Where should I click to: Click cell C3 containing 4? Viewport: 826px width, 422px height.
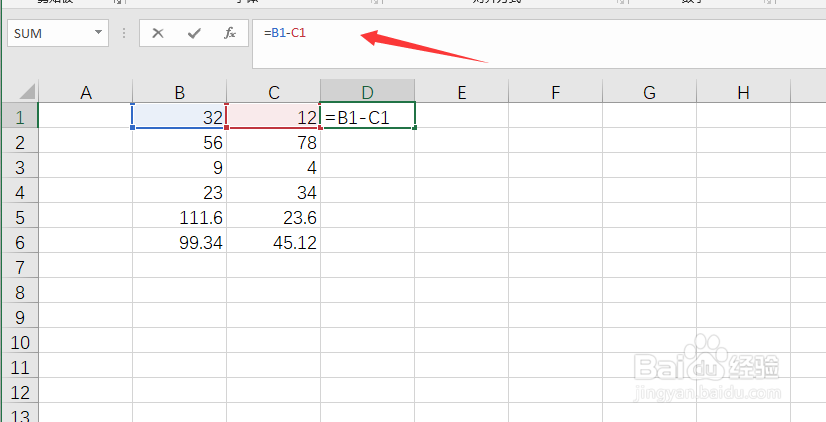pos(273,165)
